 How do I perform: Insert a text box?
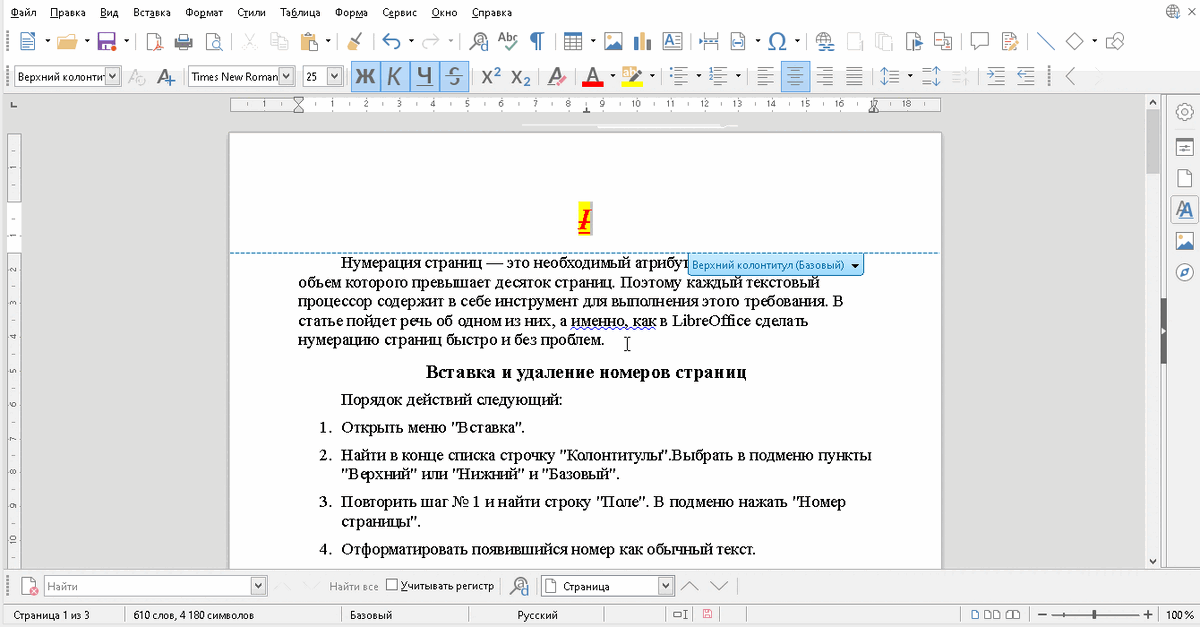[x=673, y=42]
